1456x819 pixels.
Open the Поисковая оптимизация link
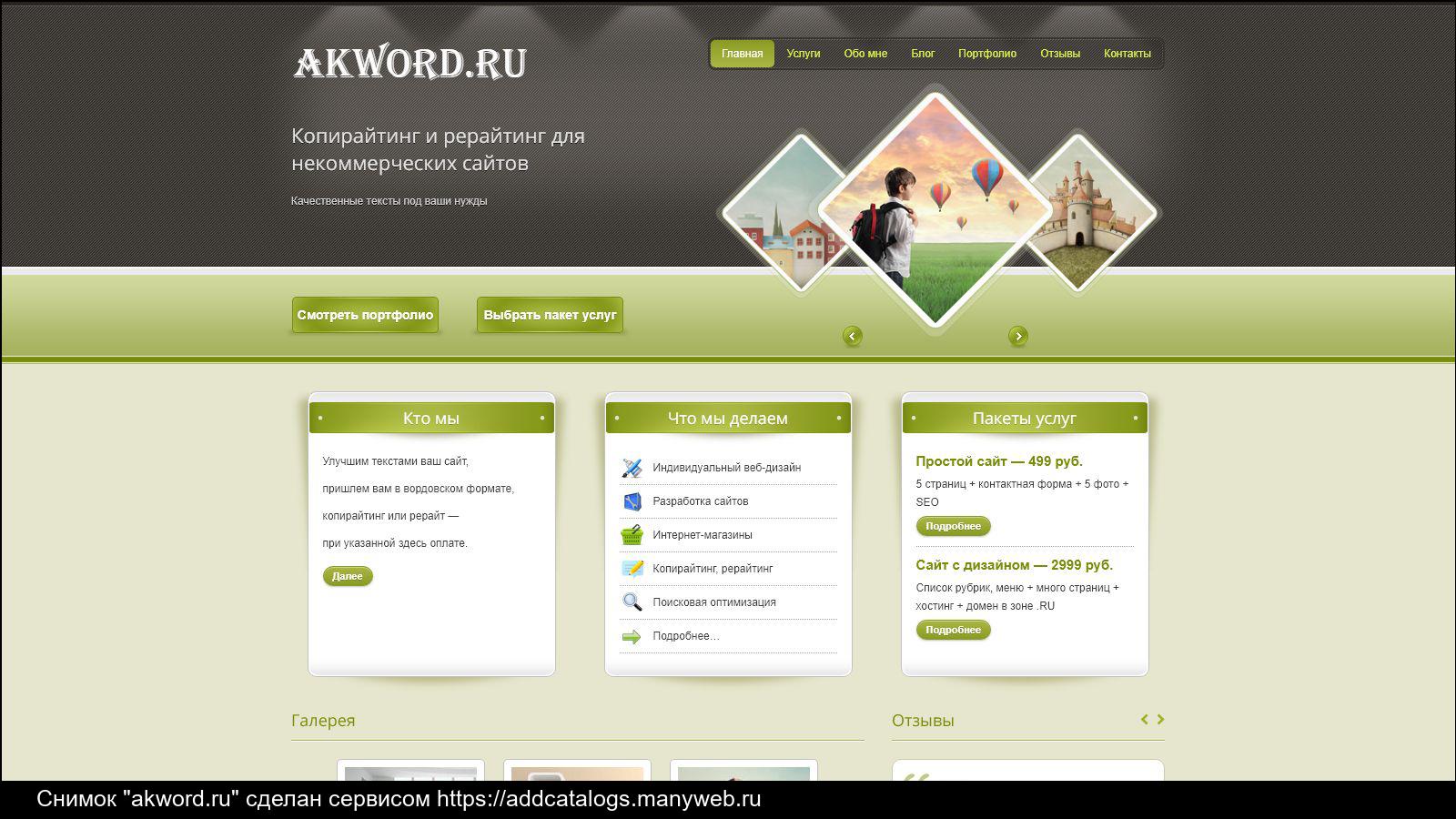tap(713, 602)
